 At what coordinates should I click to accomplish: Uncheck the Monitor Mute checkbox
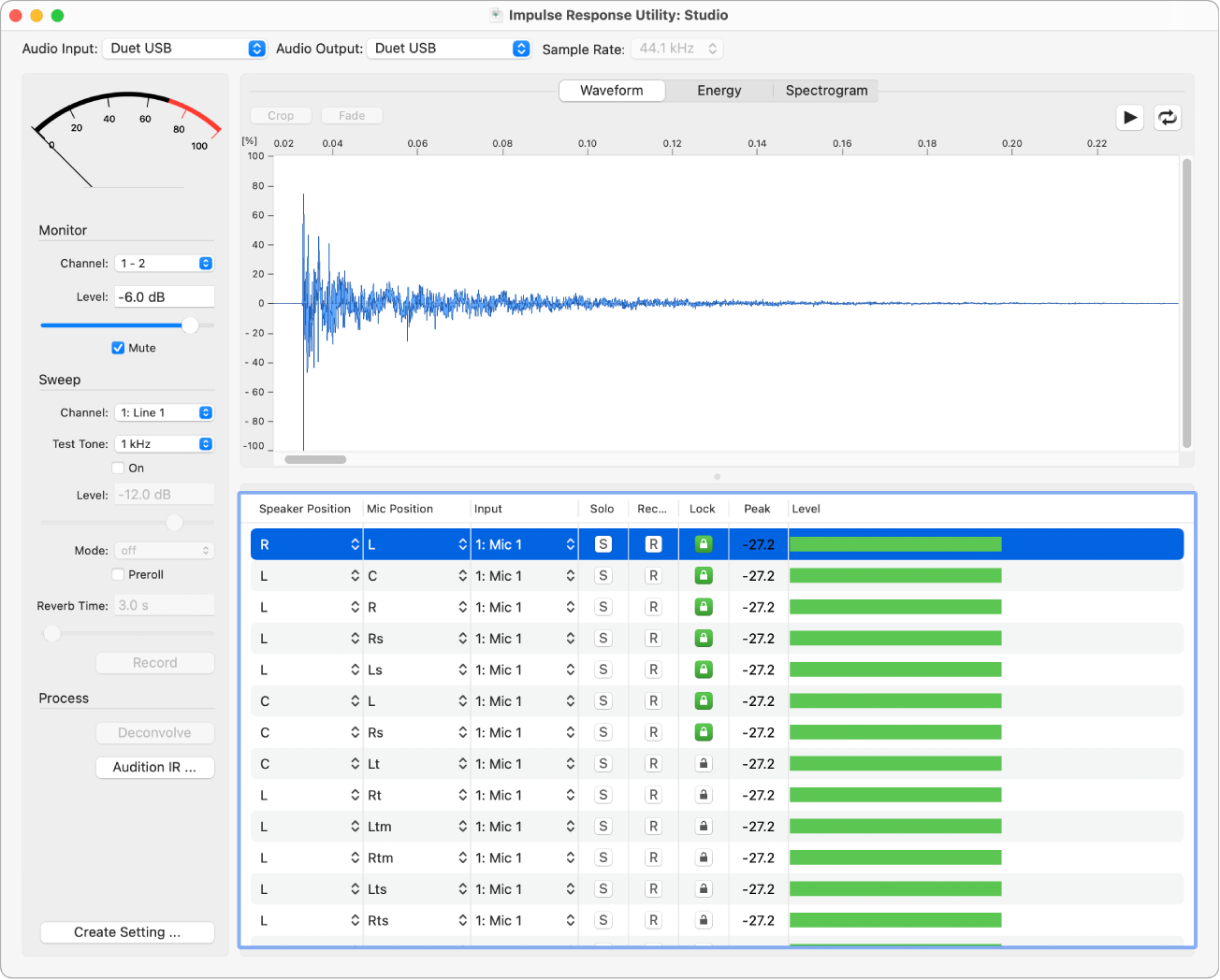pos(118,348)
